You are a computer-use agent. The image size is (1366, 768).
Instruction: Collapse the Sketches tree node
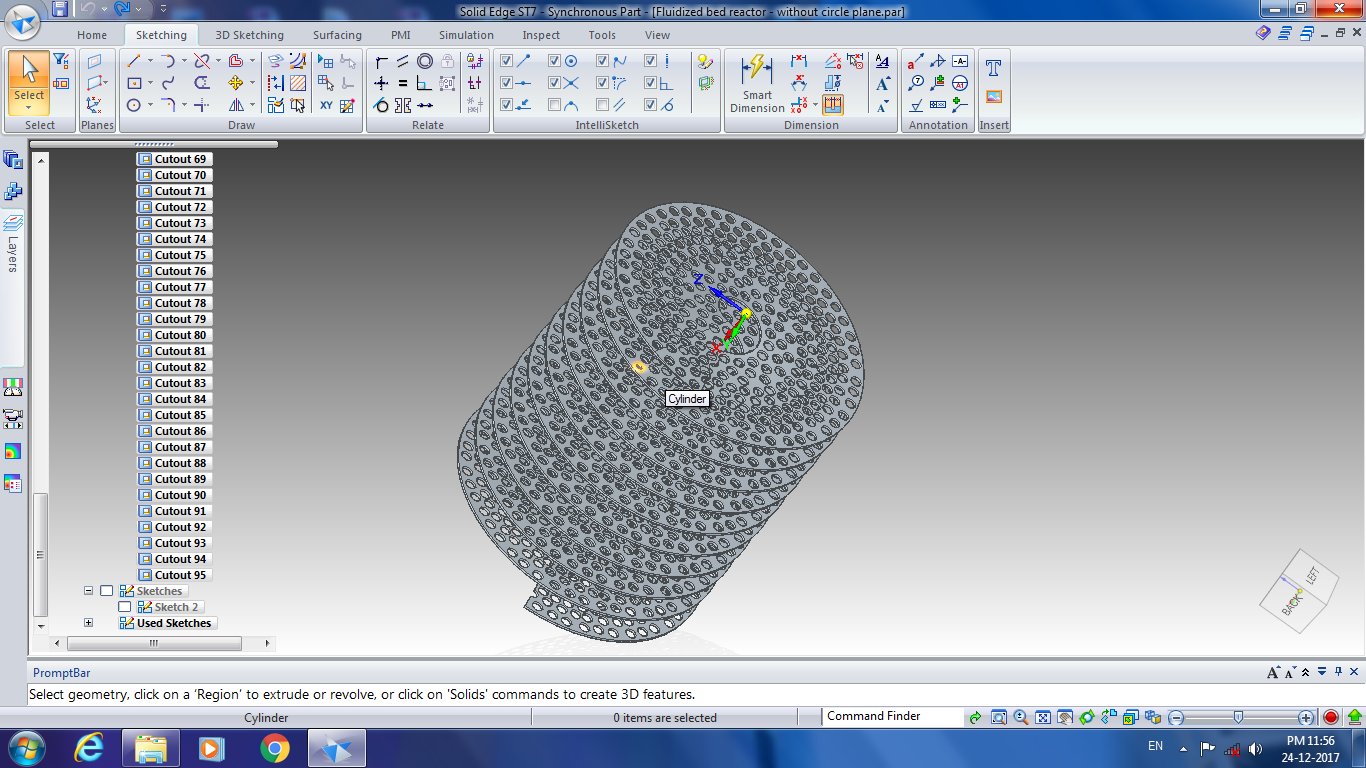click(88, 591)
